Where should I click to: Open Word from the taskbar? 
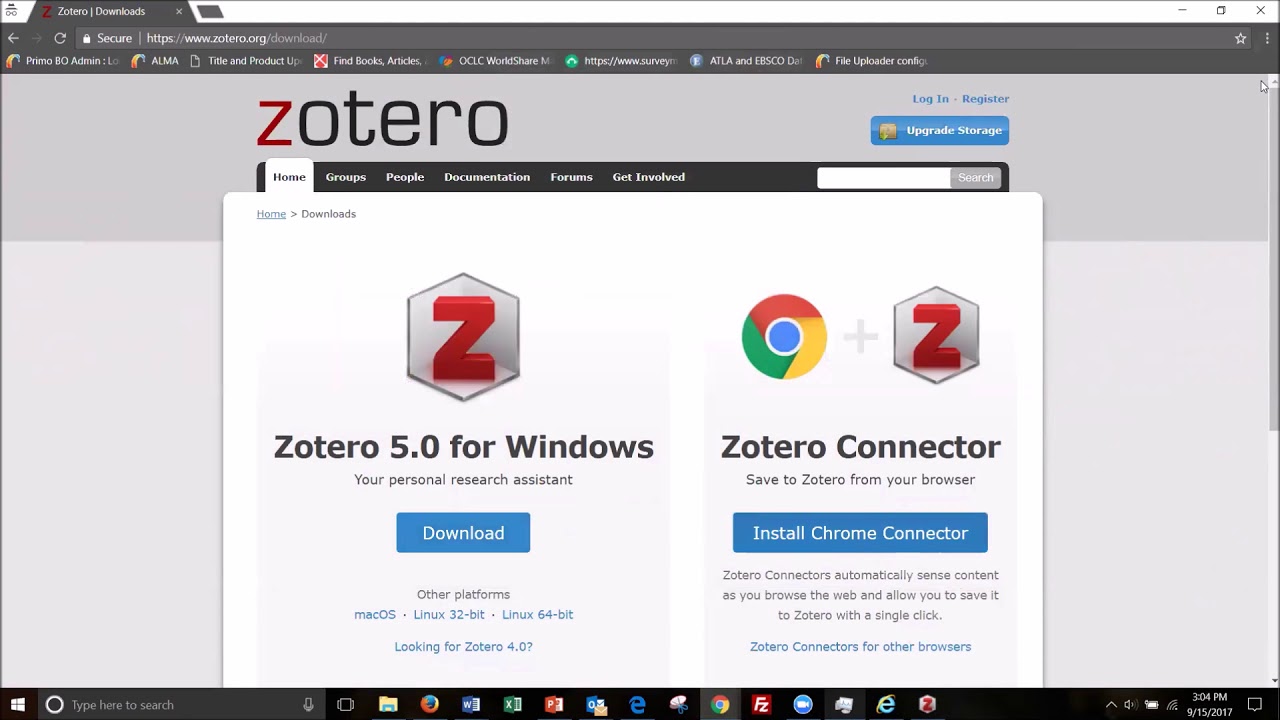pos(471,705)
